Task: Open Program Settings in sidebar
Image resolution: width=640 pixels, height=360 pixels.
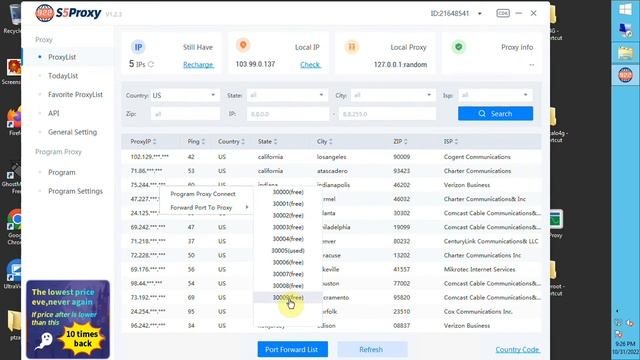Action: [x=75, y=191]
